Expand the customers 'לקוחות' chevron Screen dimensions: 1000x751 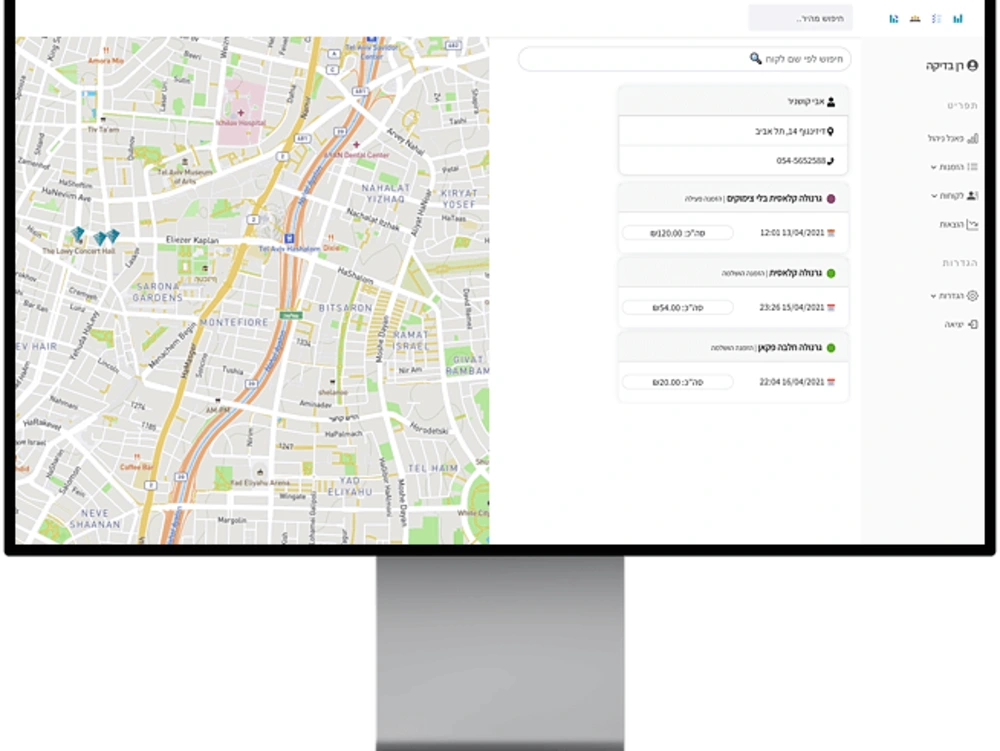(933, 196)
